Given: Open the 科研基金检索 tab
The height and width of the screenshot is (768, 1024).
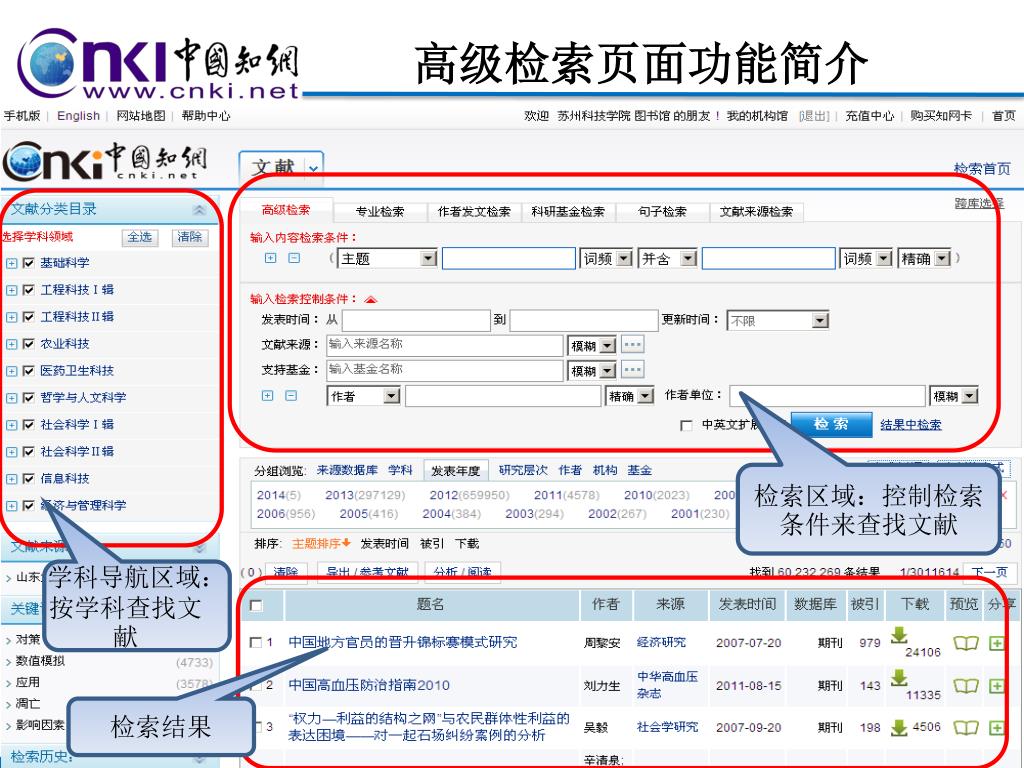Looking at the screenshot, I should point(568,212).
